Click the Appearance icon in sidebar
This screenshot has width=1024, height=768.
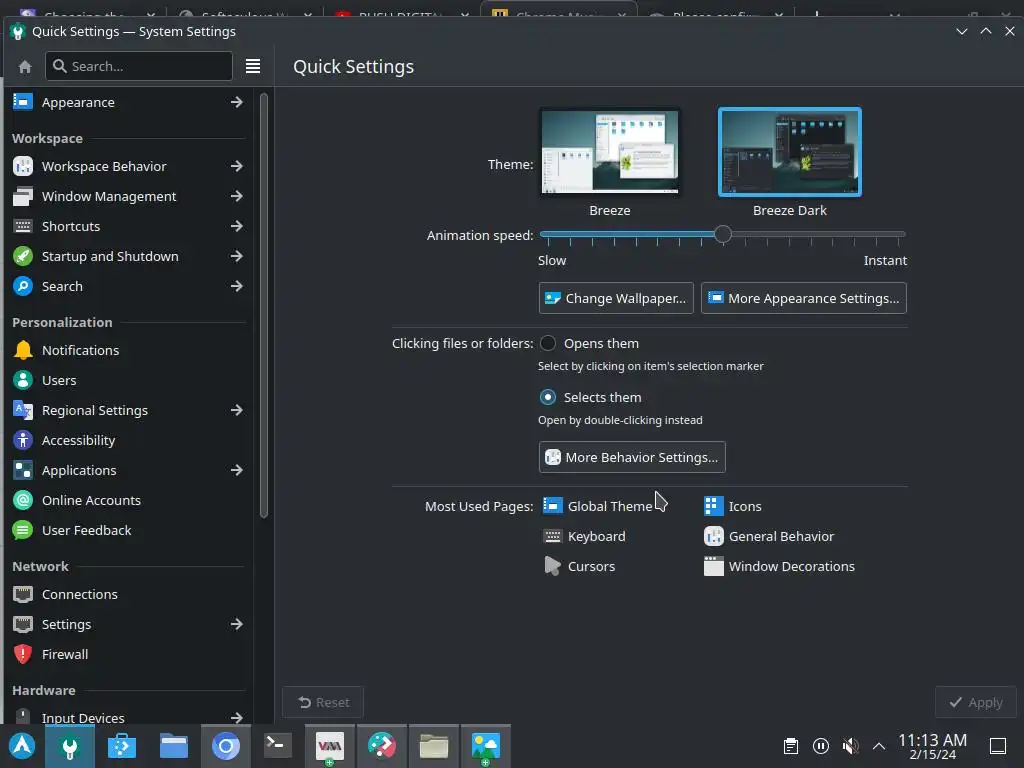pos(23,103)
